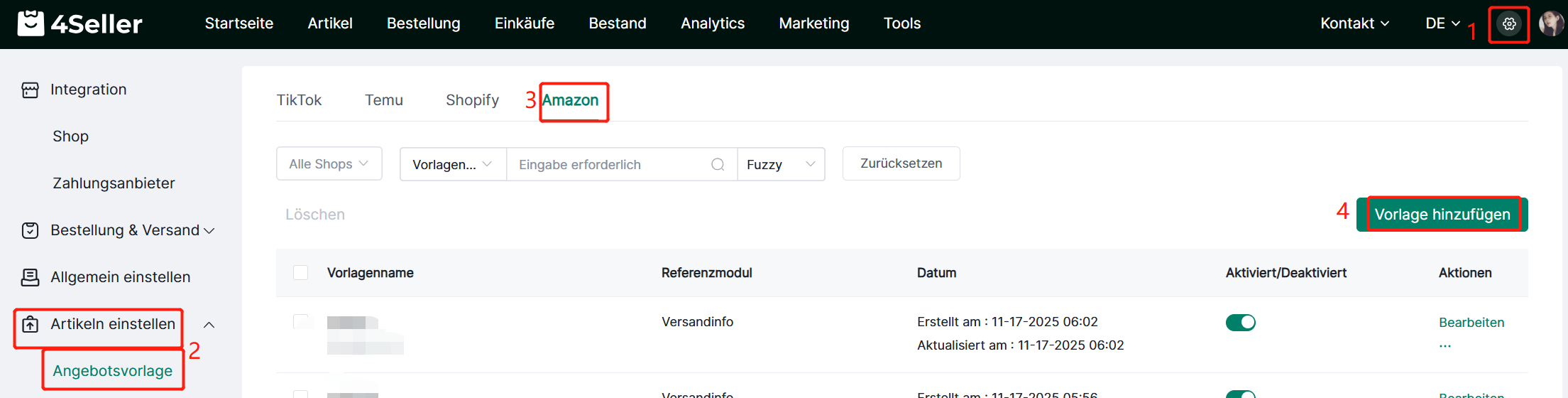Open the DE language selector
Viewport: 1568px width, 398px height.
1442,23
